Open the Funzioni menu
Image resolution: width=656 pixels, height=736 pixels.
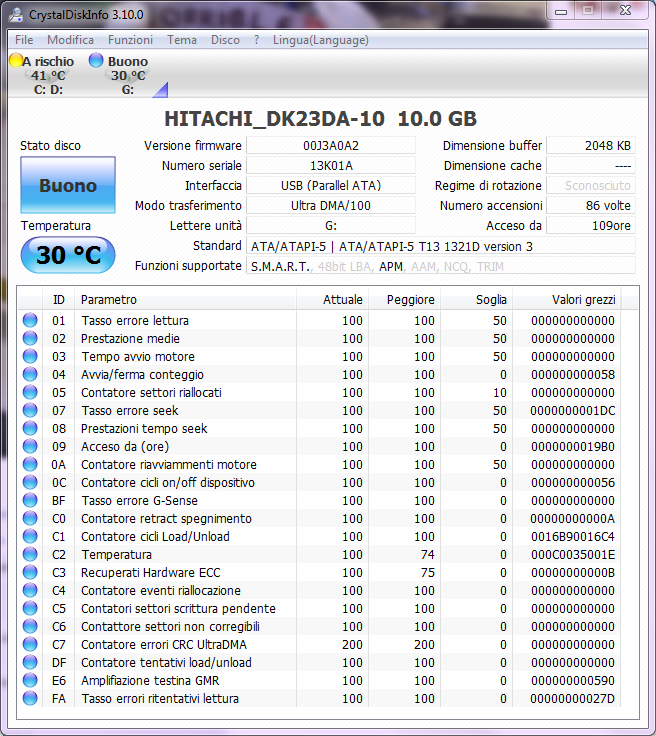point(130,40)
